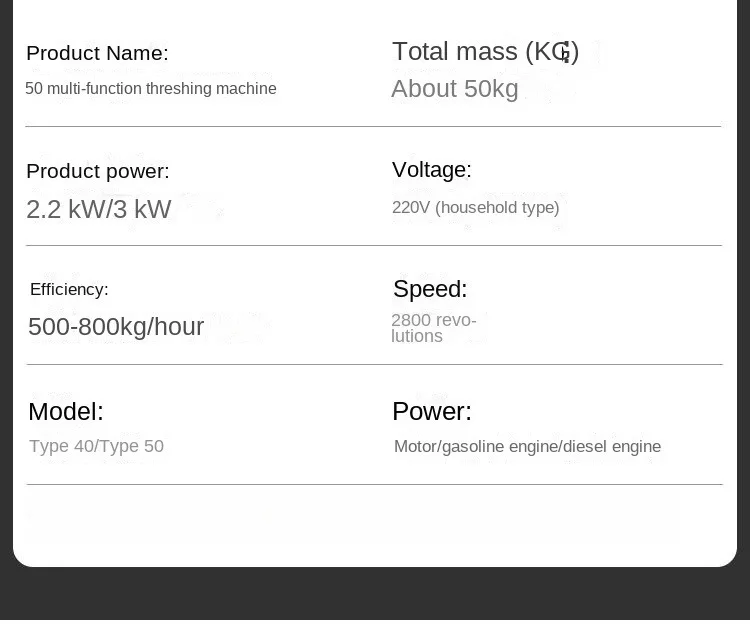Click the "Speed:" label
The width and height of the screenshot is (750, 637).
[430, 289]
